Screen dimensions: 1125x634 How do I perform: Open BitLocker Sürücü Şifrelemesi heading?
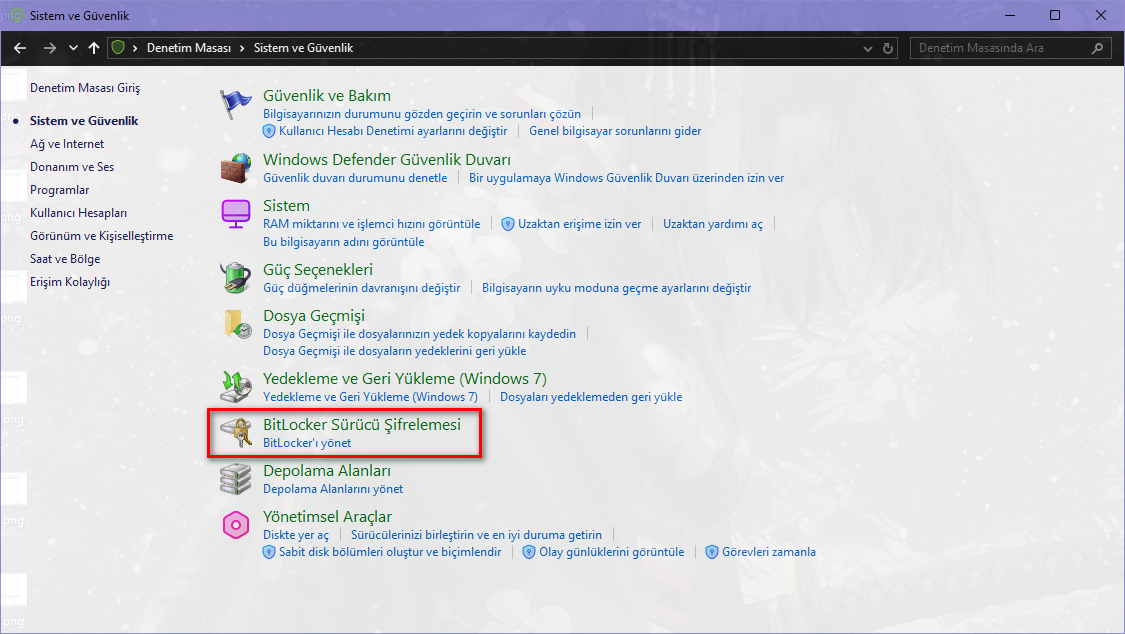tap(362, 425)
